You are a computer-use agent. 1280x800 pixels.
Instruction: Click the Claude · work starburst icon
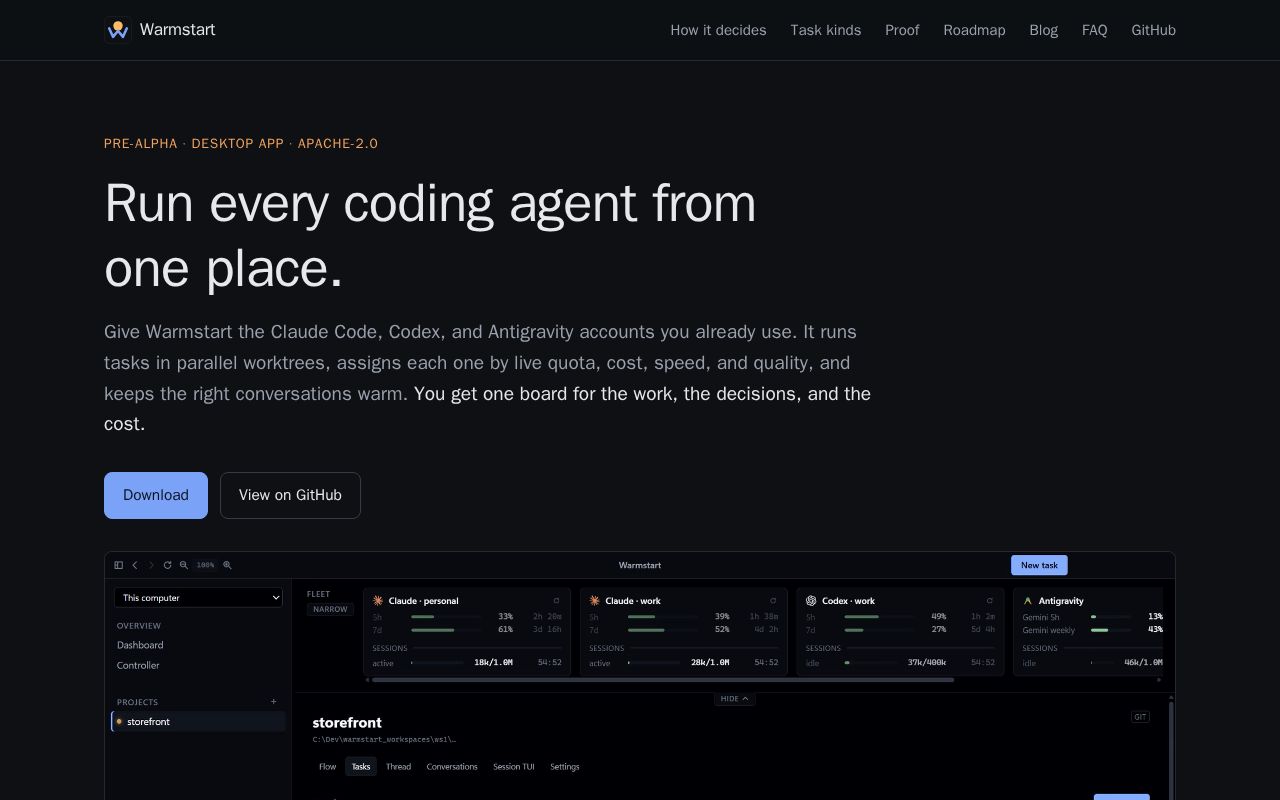pos(594,601)
